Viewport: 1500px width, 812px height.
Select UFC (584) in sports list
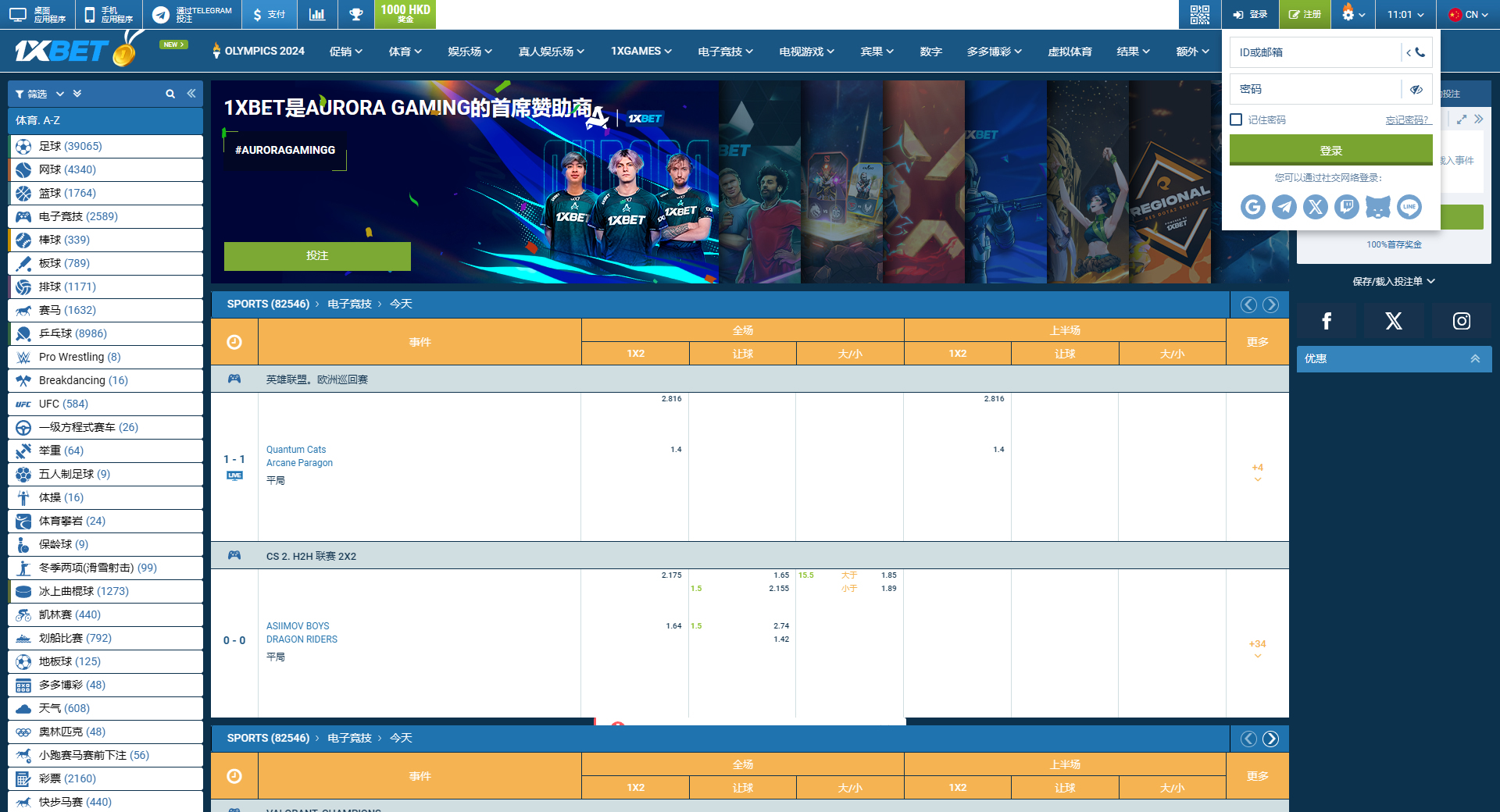point(105,404)
